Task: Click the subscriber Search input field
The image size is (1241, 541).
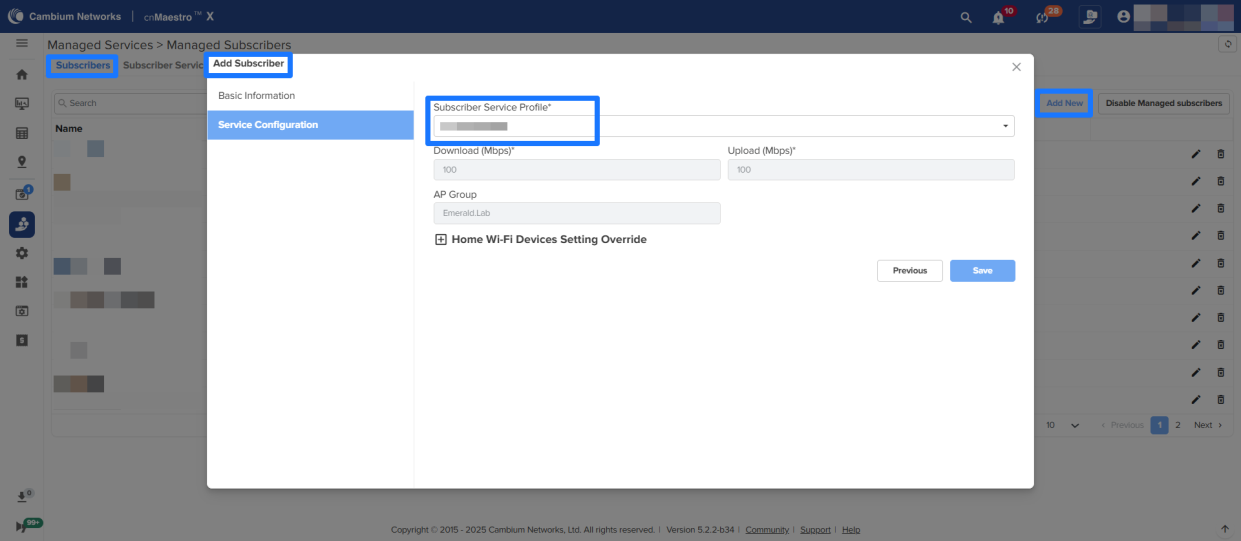Action: pyautogui.click(x=130, y=103)
